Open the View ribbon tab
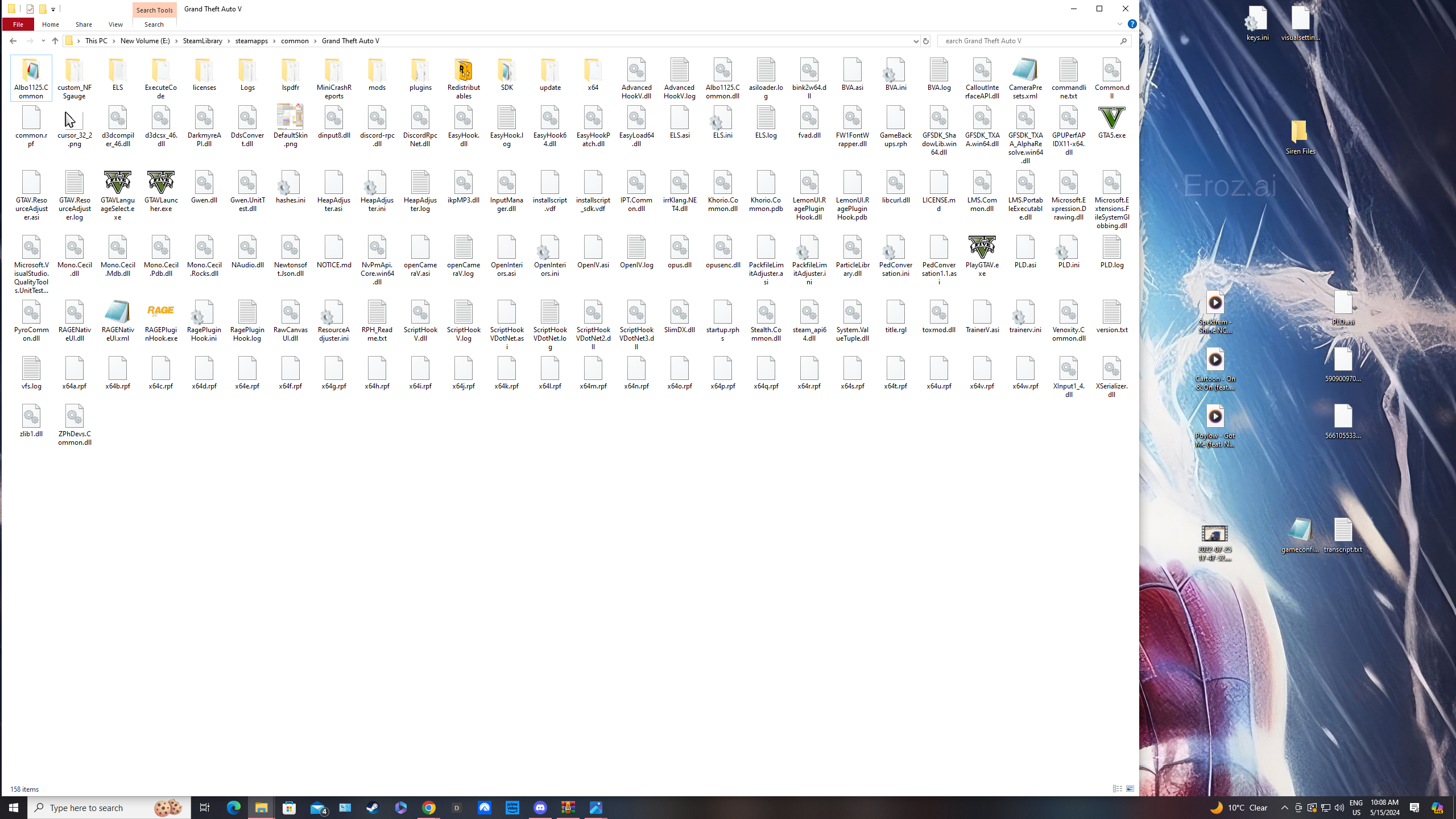This screenshot has width=1456, height=819. pos(115,24)
